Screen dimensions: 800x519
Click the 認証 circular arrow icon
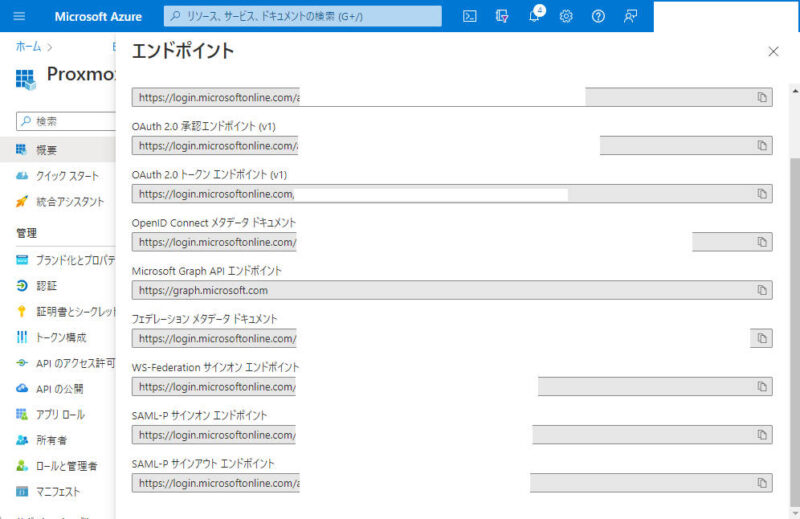pos(21,286)
